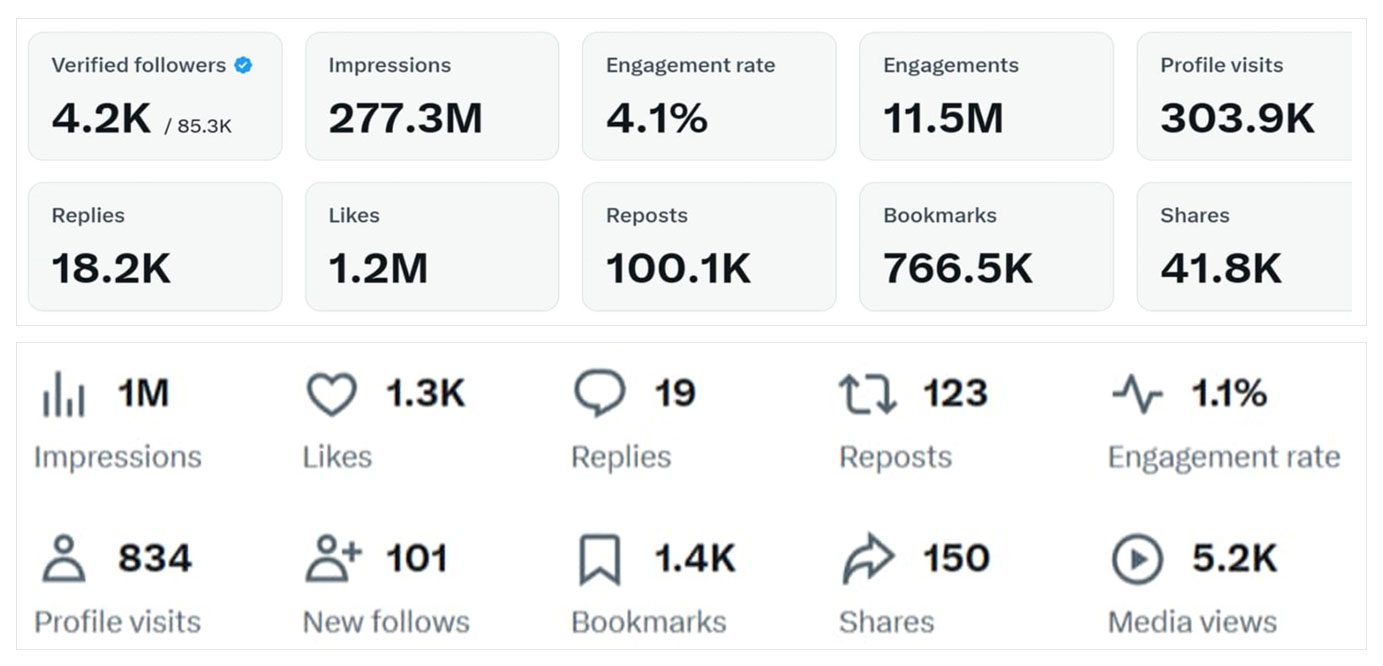Click the Engagement rate pulse icon
The width and height of the screenshot is (1383, 666).
[1137, 394]
